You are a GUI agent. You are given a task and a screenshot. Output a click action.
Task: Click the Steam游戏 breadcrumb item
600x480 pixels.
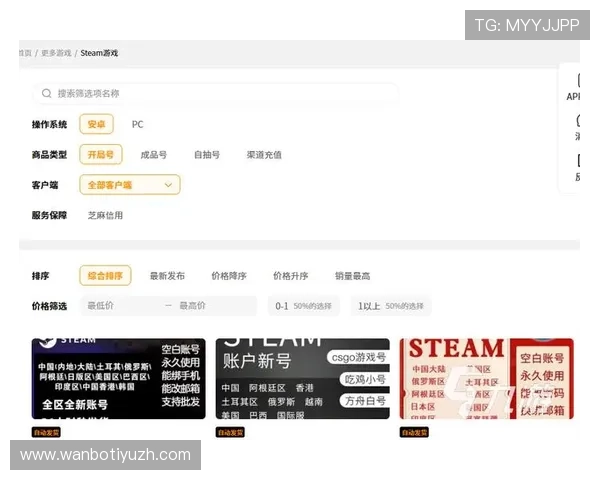99,53
